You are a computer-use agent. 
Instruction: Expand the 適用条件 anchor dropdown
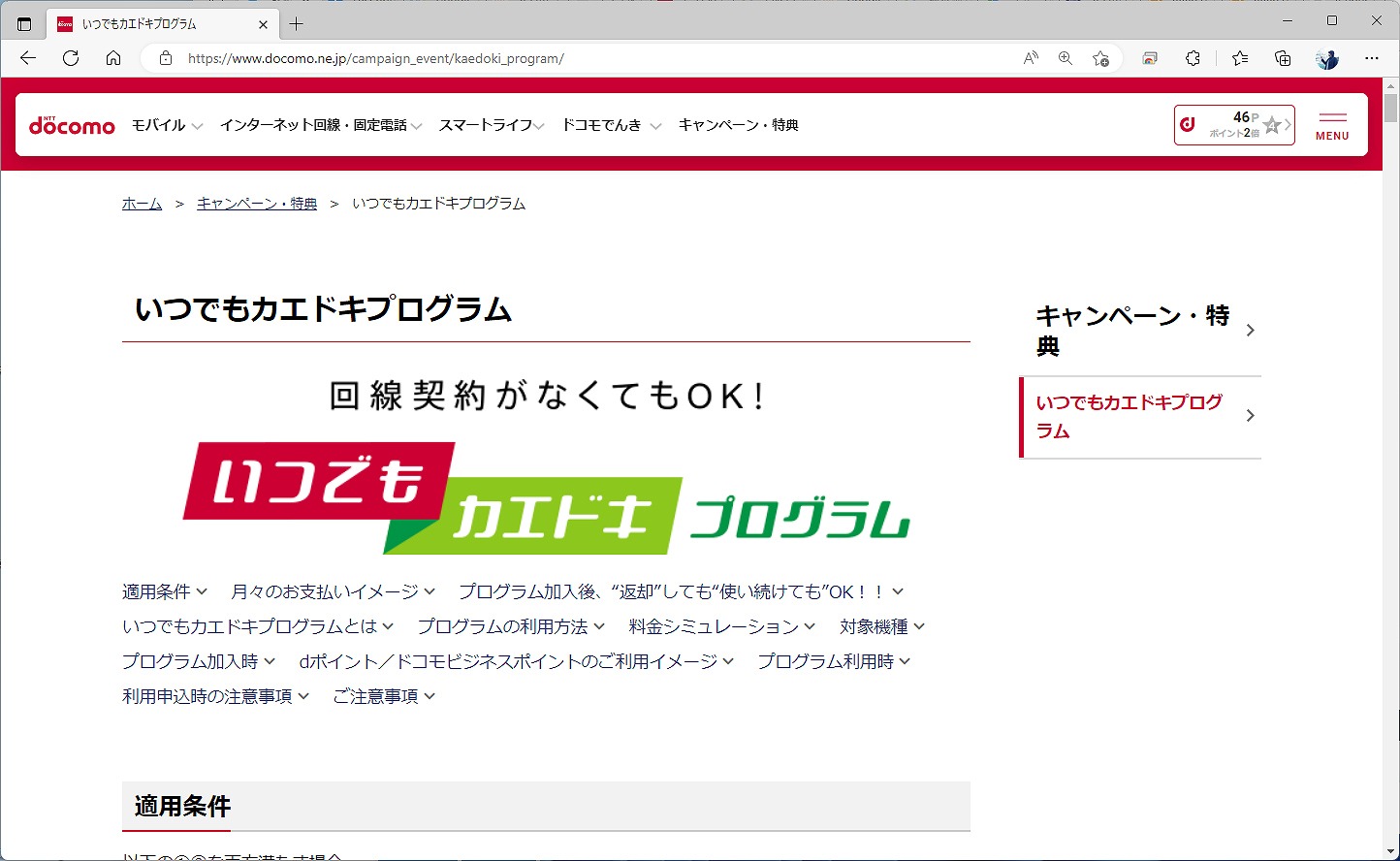(165, 590)
